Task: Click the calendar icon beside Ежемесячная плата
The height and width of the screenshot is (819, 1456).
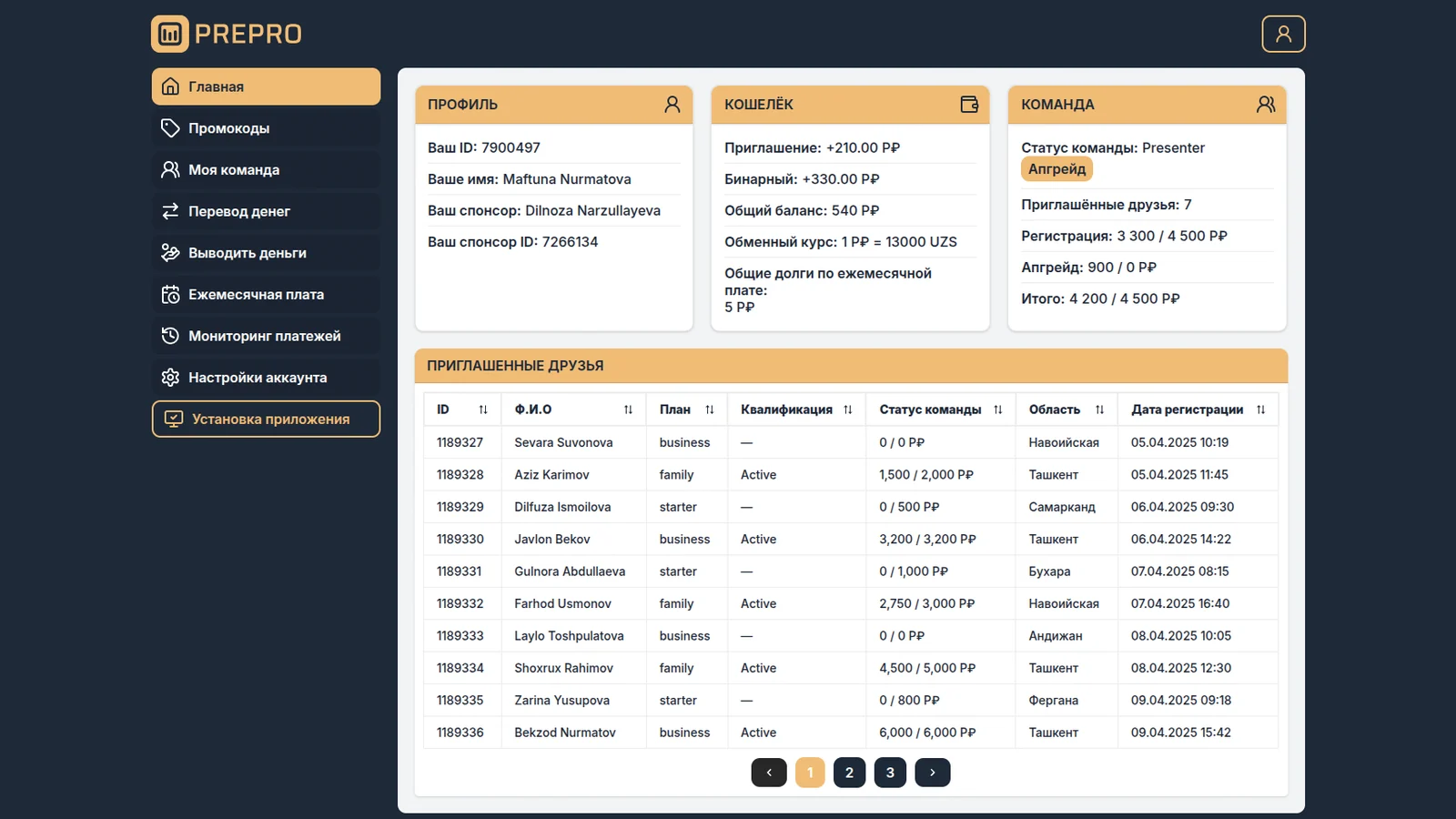Action: (170, 294)
